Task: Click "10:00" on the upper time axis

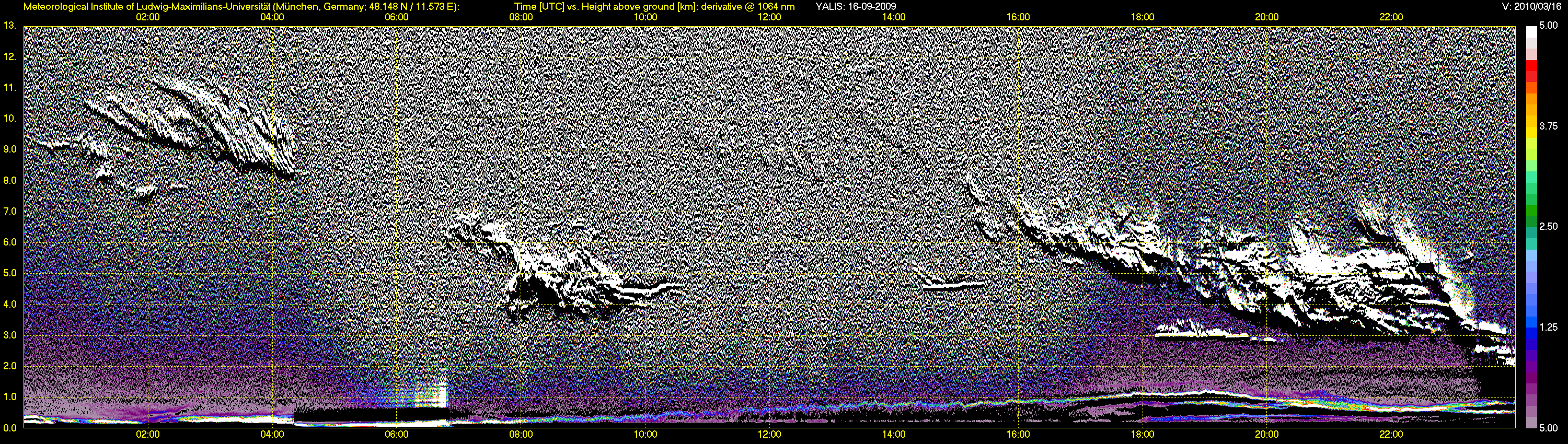Action: 645,17
